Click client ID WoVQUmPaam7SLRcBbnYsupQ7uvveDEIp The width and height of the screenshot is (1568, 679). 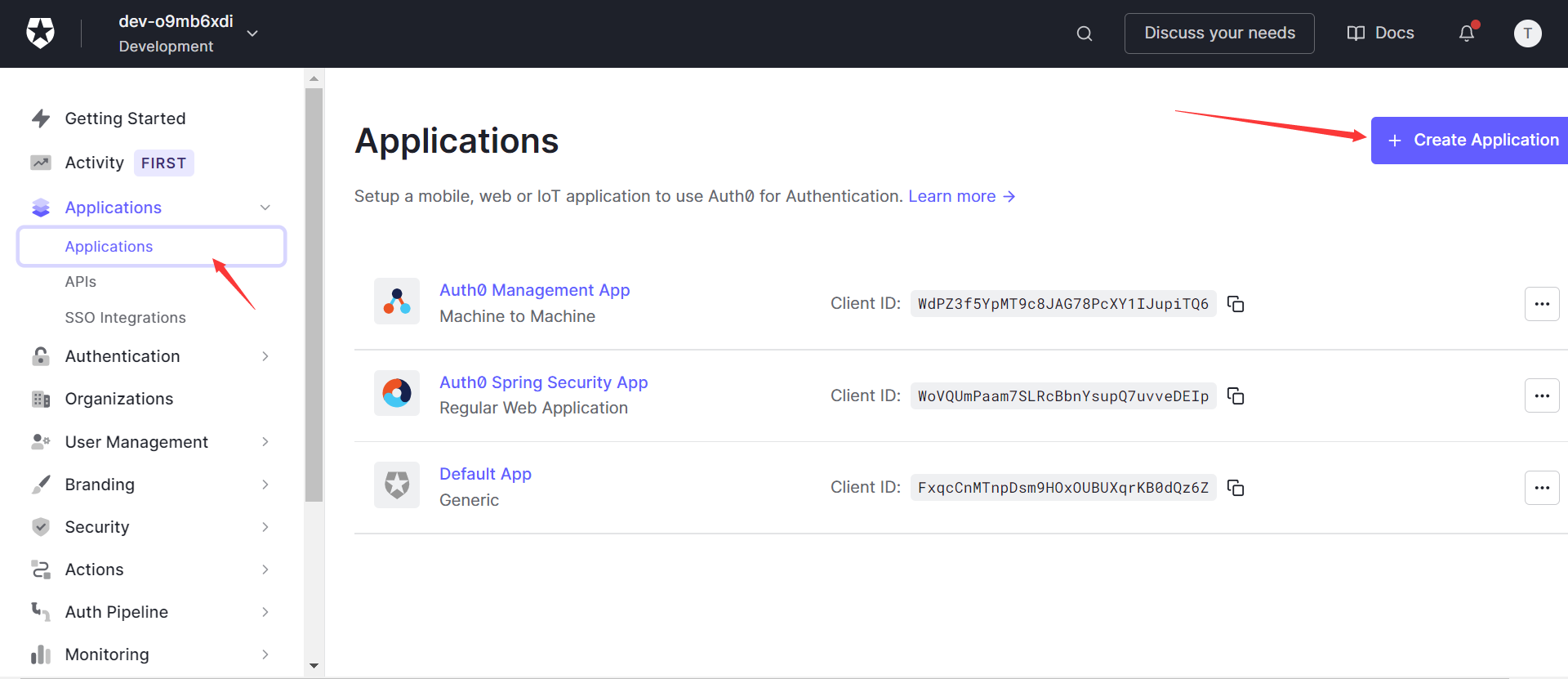(1063, 396)
